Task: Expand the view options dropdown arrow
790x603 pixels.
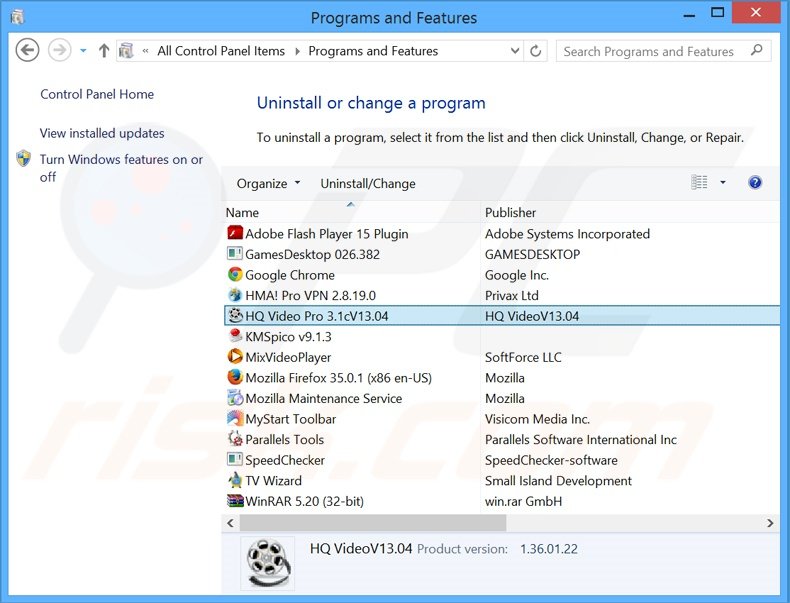Action: click(722, 182)
